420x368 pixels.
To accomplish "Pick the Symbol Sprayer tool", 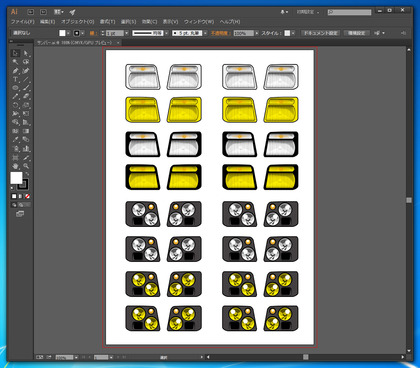I will (15, 149).
